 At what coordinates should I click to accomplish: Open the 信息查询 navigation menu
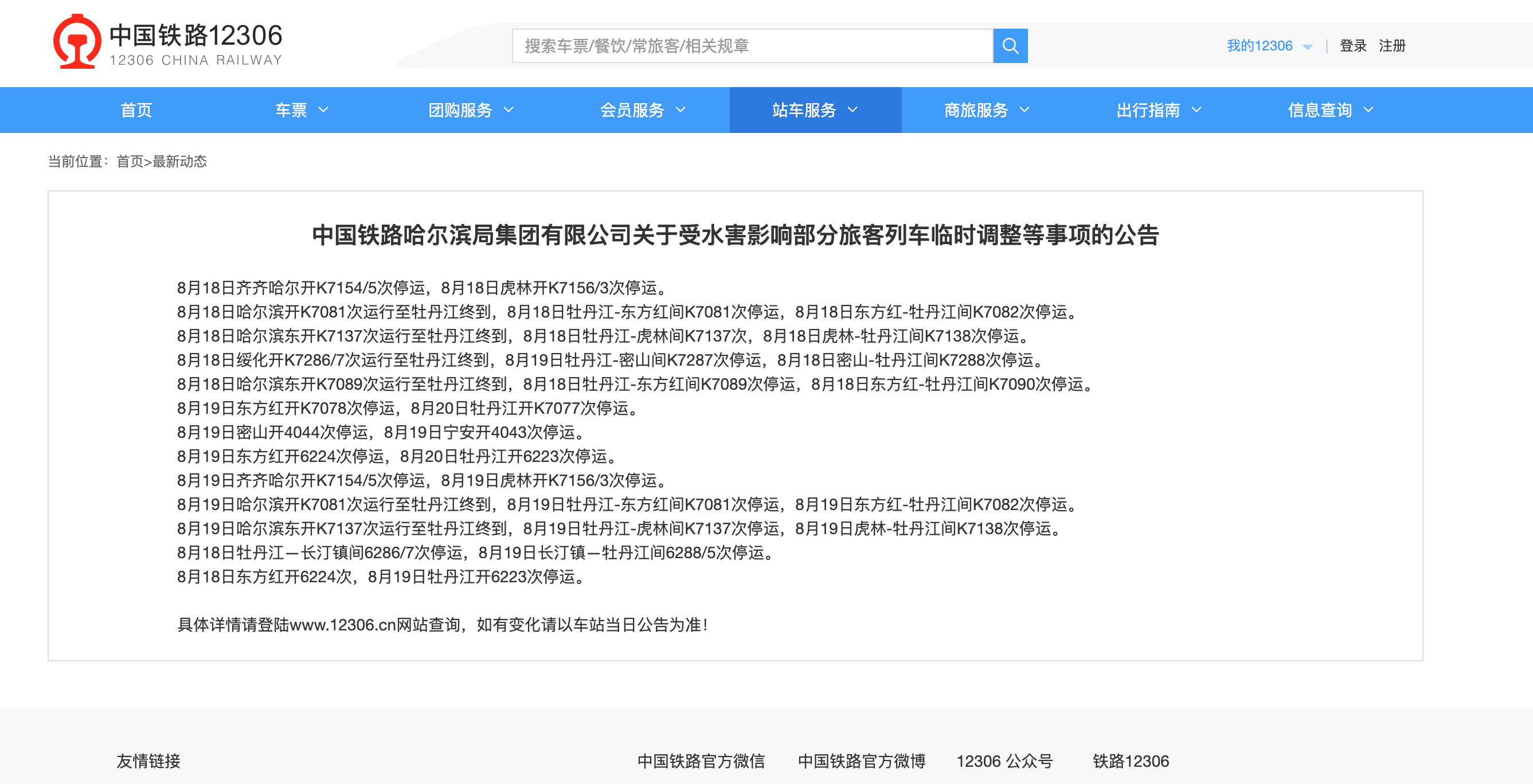tap(1331, 110)
